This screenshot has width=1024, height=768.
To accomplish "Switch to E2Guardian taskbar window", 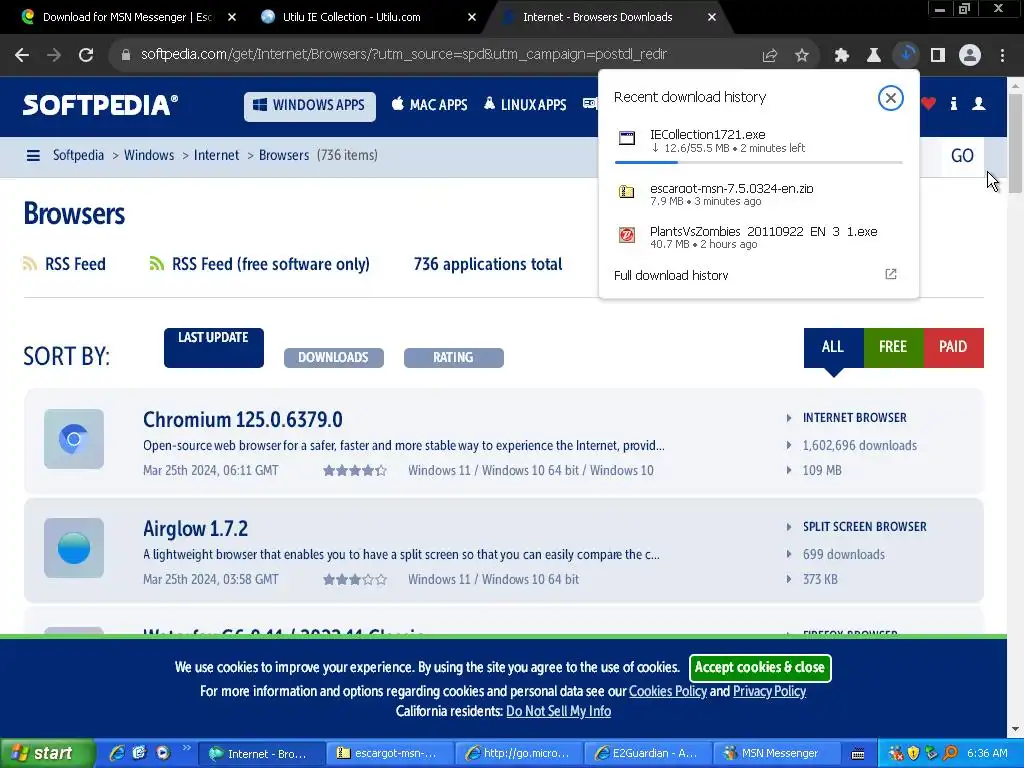I will point(646,754).
